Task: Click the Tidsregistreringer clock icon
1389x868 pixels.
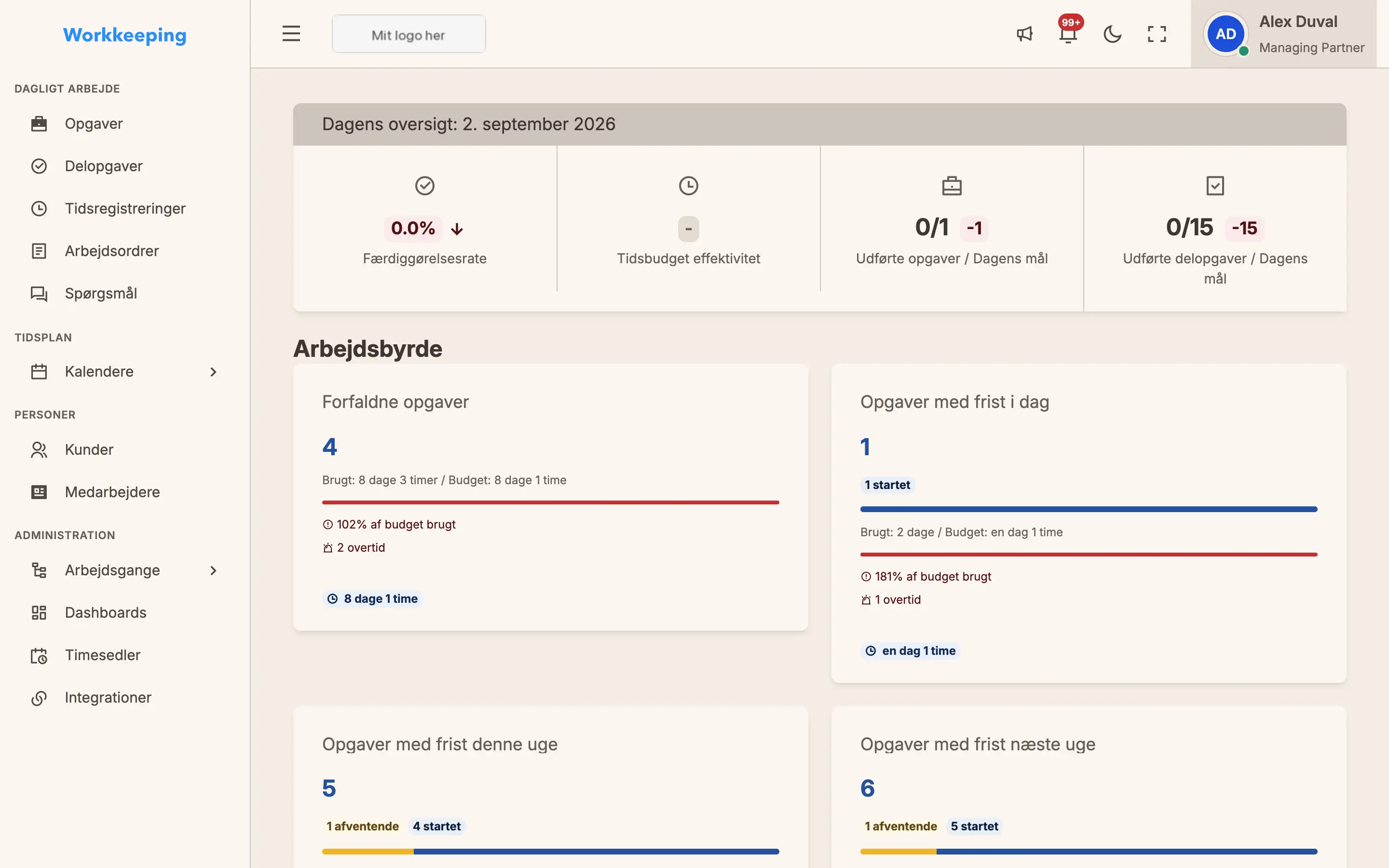Action: tap(39, 208)
